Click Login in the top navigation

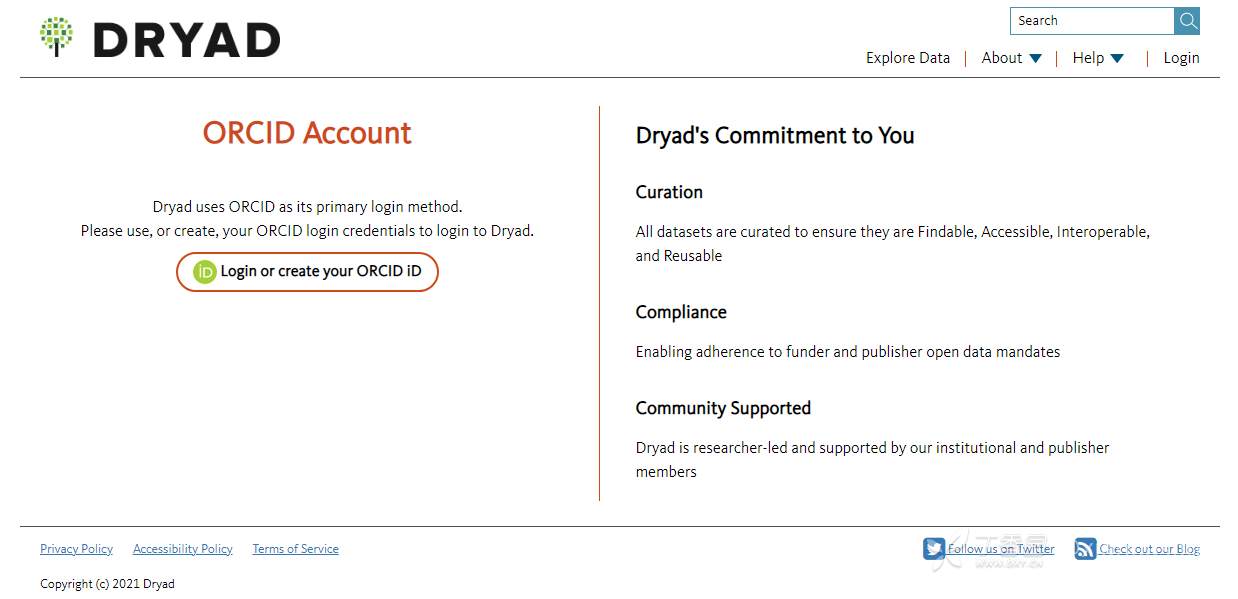pos(1181,58)
